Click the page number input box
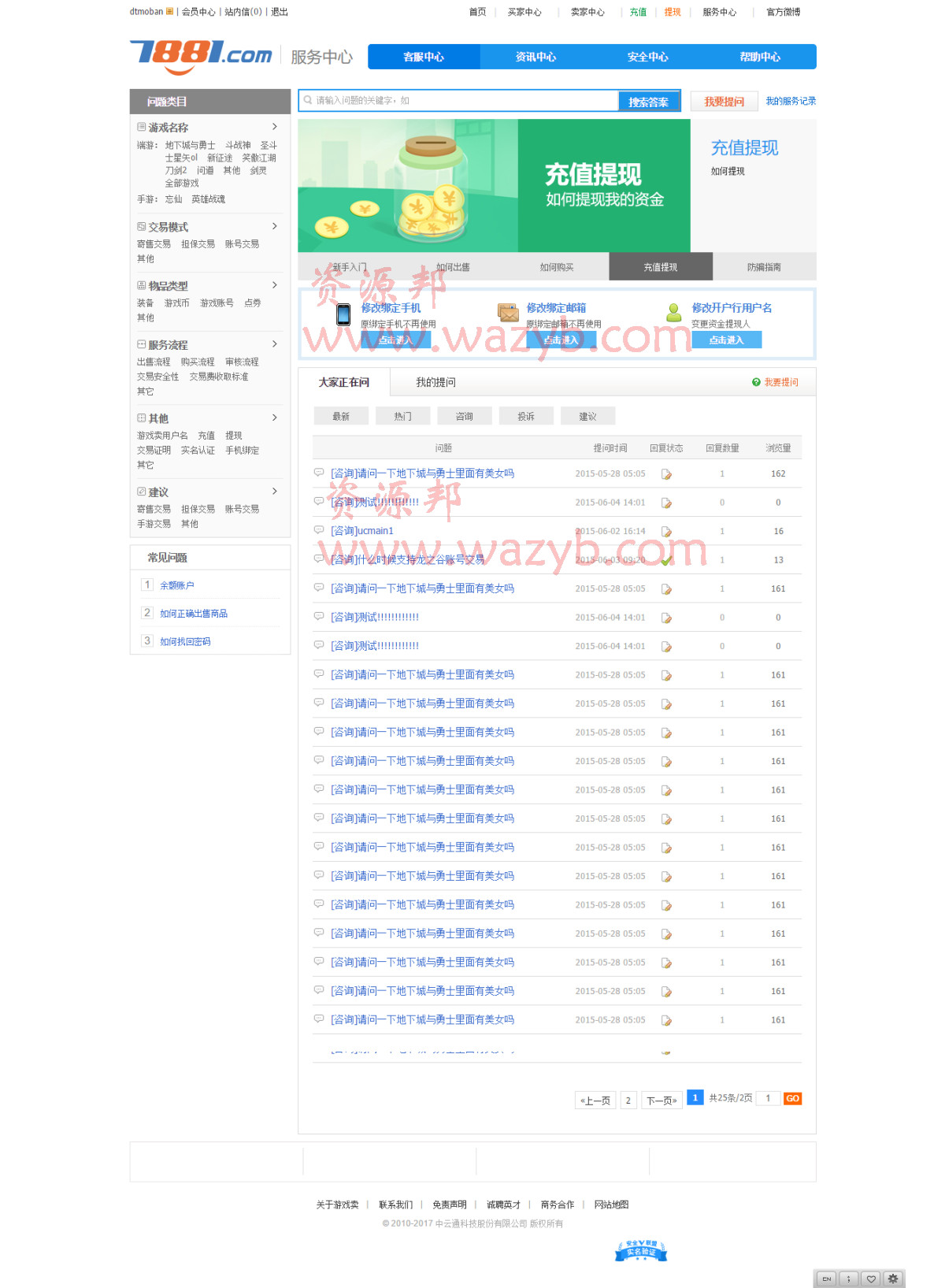The image size is (945, 1288). point(768,1098)
